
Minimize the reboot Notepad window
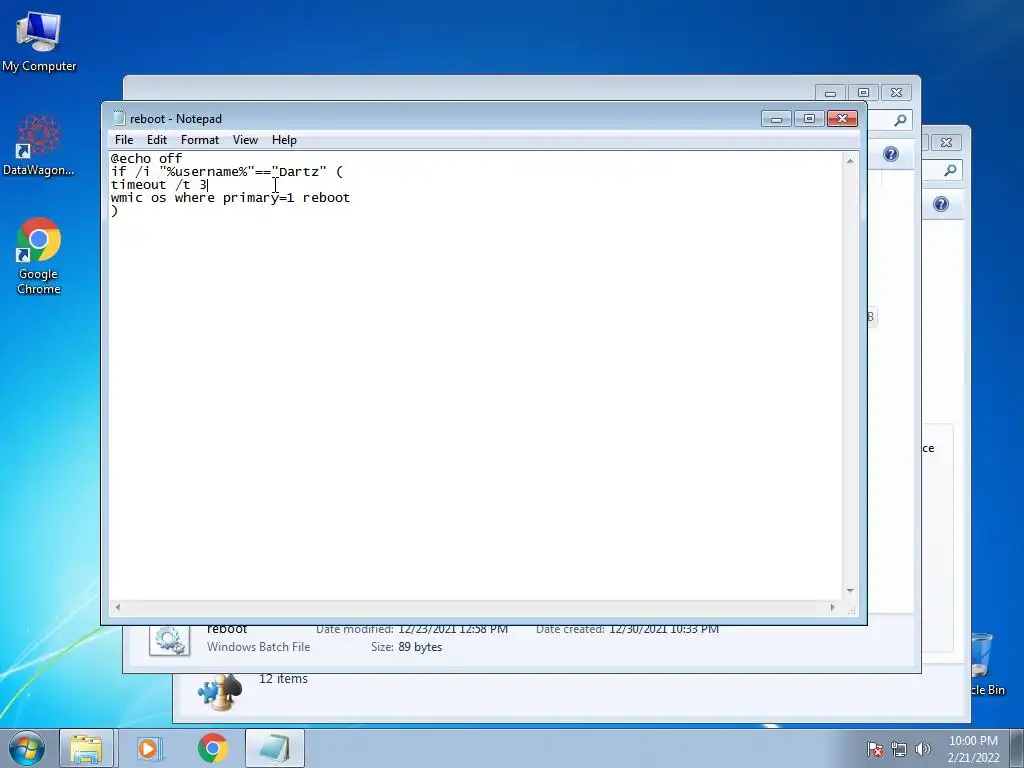tap(776, 119)
